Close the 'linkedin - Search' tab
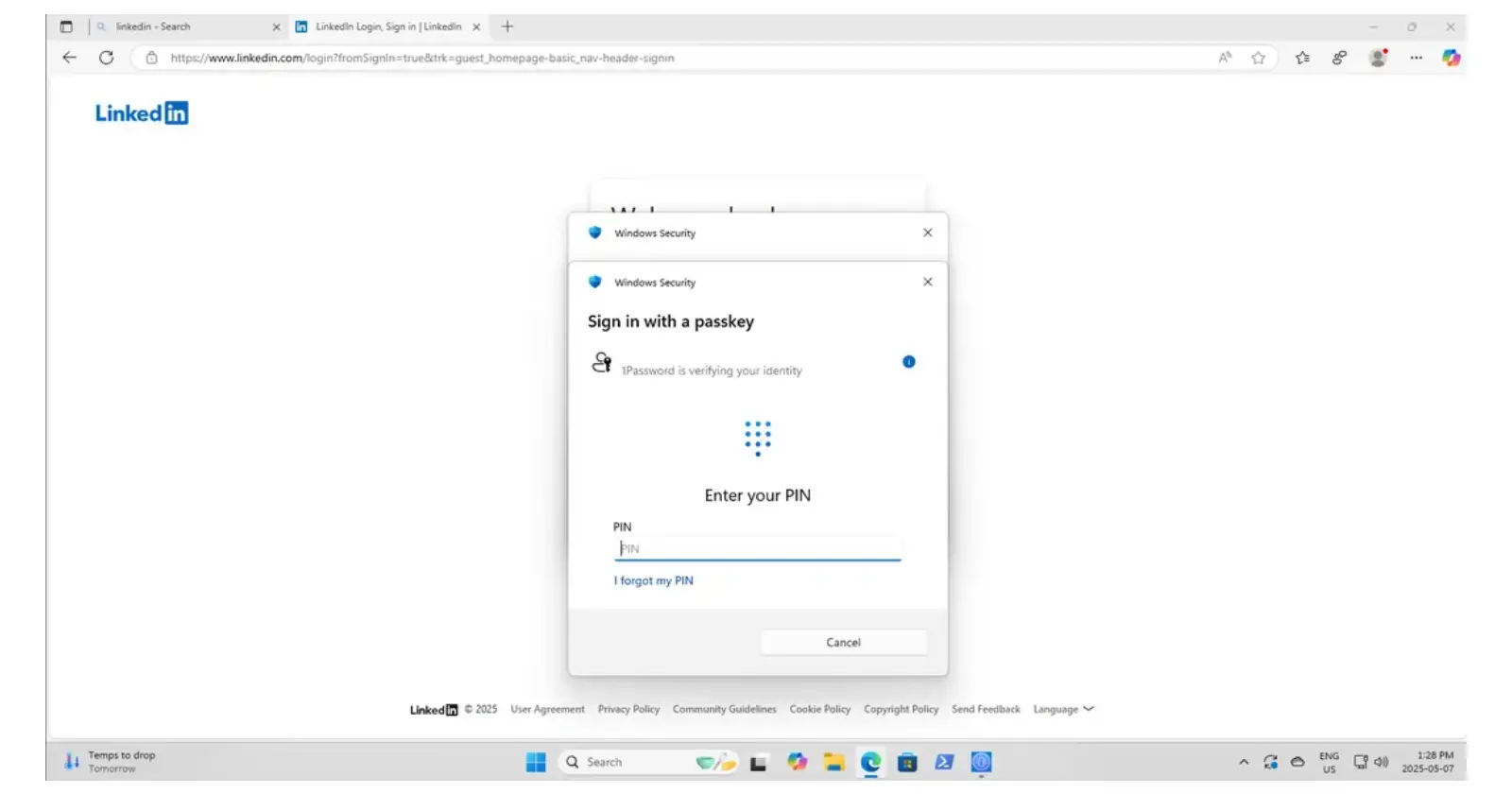The image size is (1512, 794). pos(276,26)
